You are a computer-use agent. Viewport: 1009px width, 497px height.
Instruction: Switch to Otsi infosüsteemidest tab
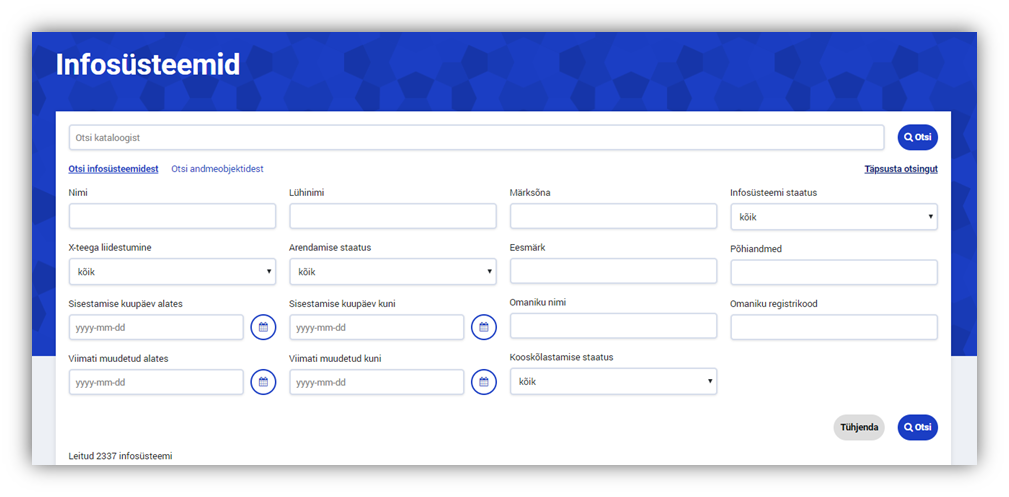(113, 169)
